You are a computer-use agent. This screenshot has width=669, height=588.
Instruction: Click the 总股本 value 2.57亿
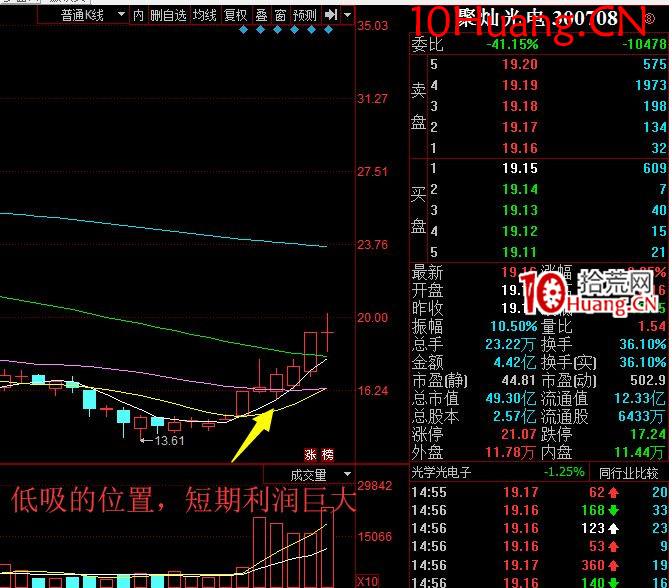tap(515, 416)
